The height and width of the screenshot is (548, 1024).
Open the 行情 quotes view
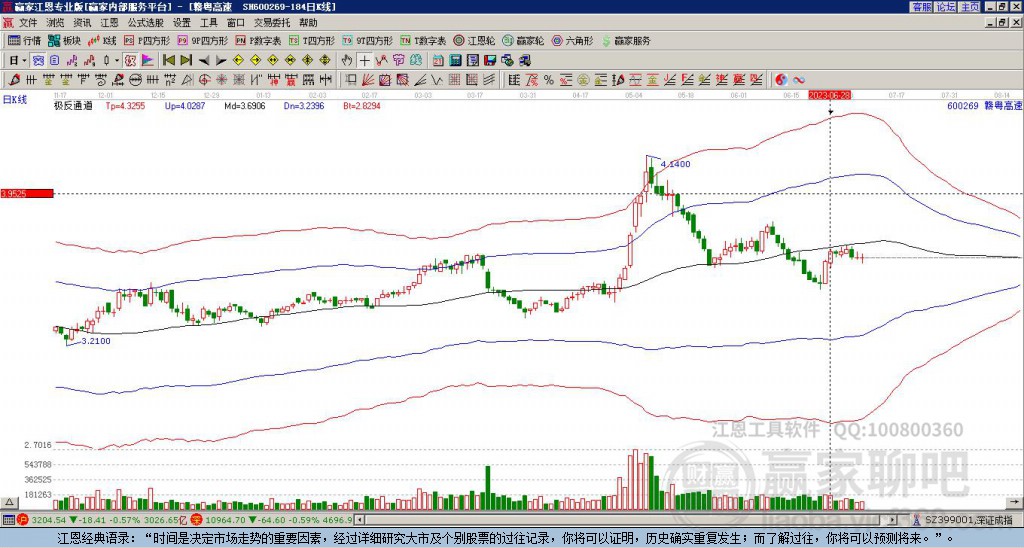click(24, 40)
